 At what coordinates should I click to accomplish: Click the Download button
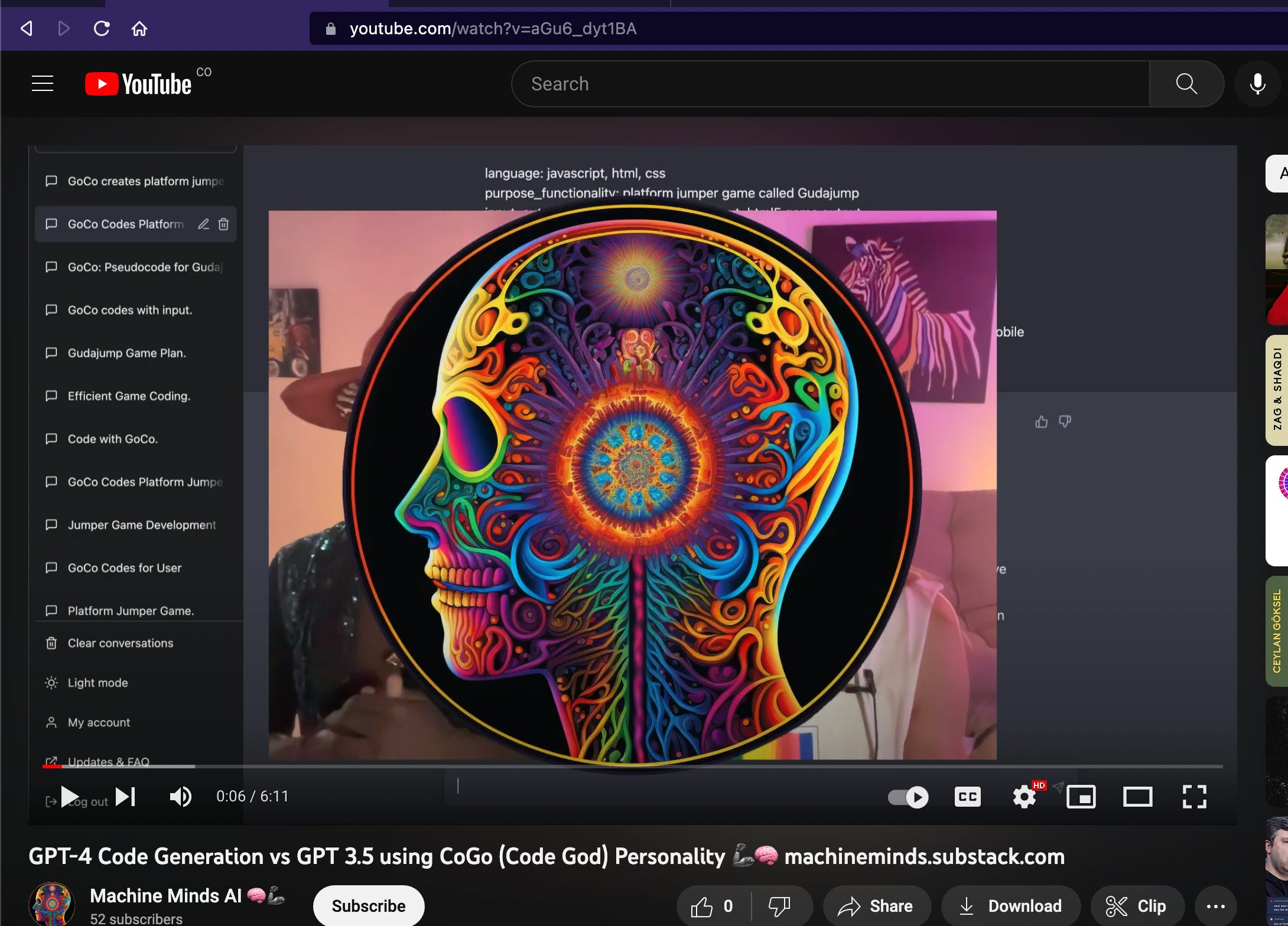click(1011, 906)
